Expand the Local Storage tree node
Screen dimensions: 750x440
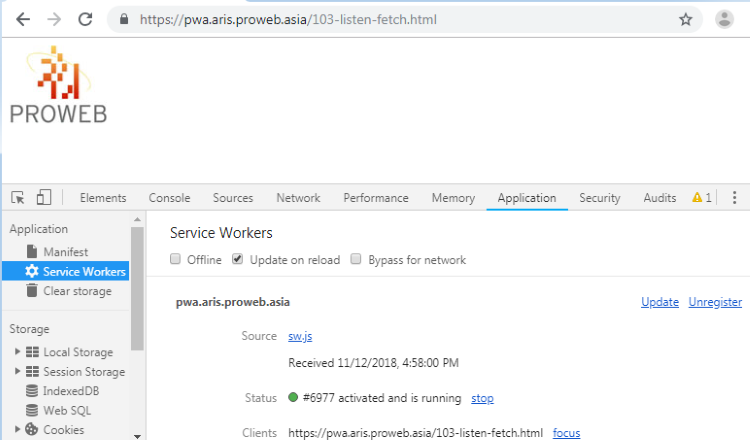[x=17, y=352]
